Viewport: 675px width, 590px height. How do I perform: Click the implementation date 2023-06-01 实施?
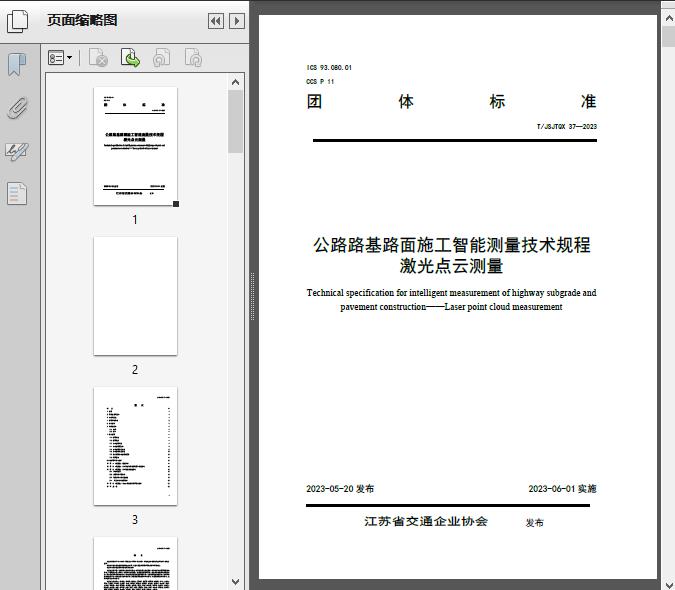(x=562, y=489)
